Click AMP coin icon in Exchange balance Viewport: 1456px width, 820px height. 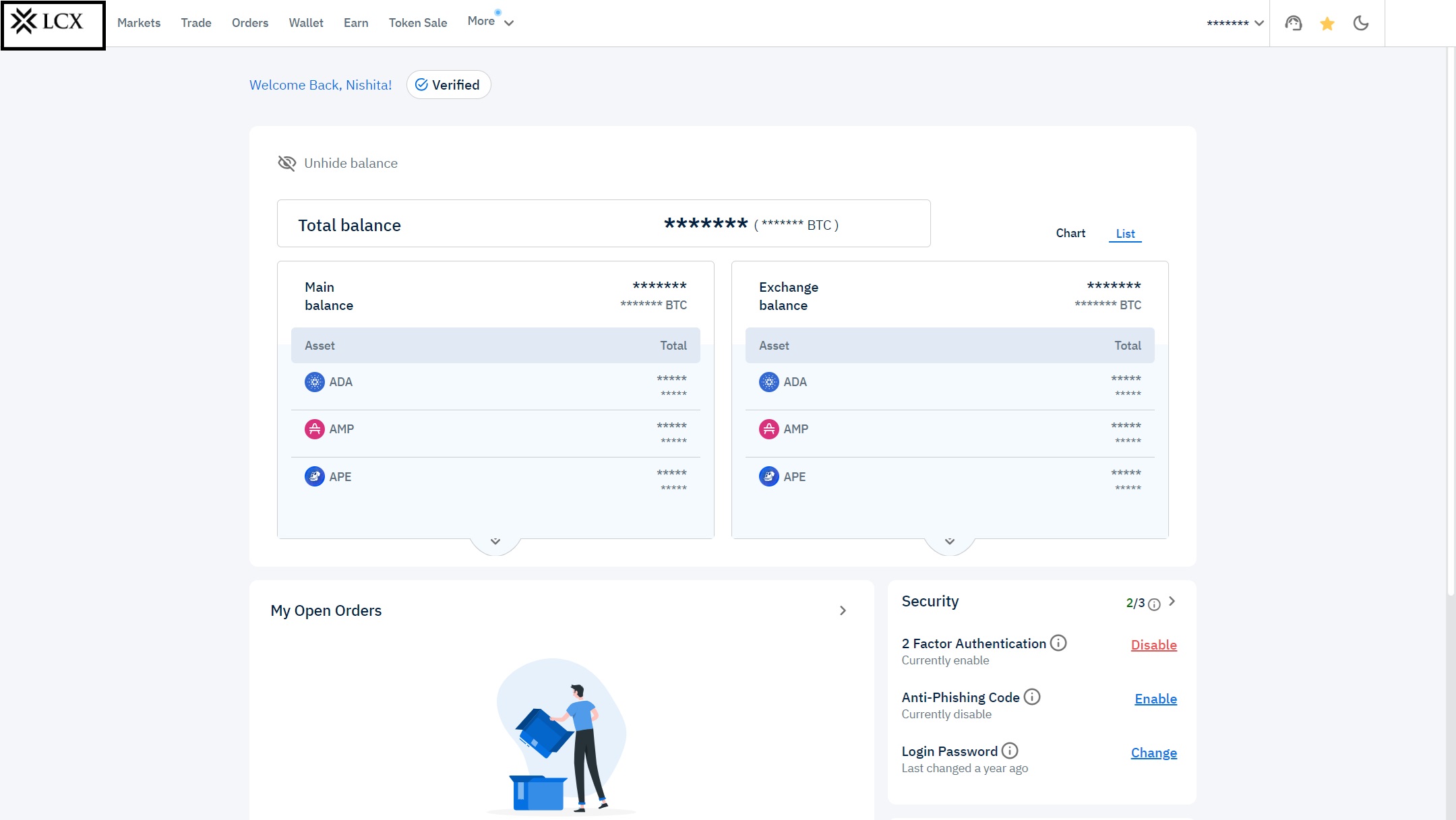tap(768, 429)
